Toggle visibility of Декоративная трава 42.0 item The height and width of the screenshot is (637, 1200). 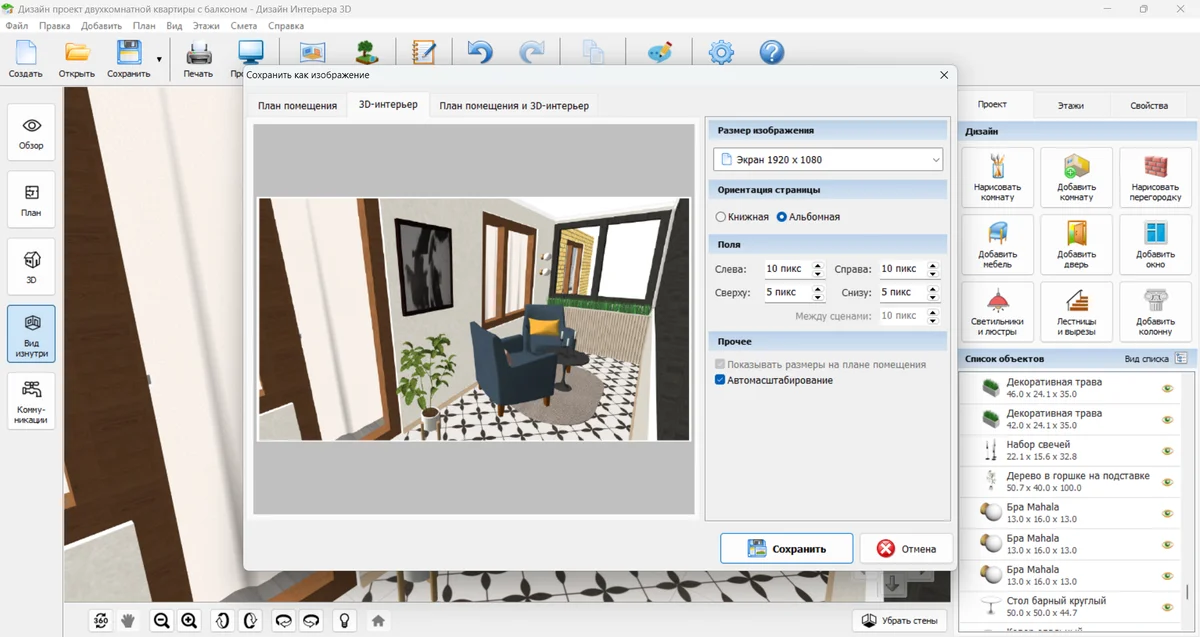1167,419
